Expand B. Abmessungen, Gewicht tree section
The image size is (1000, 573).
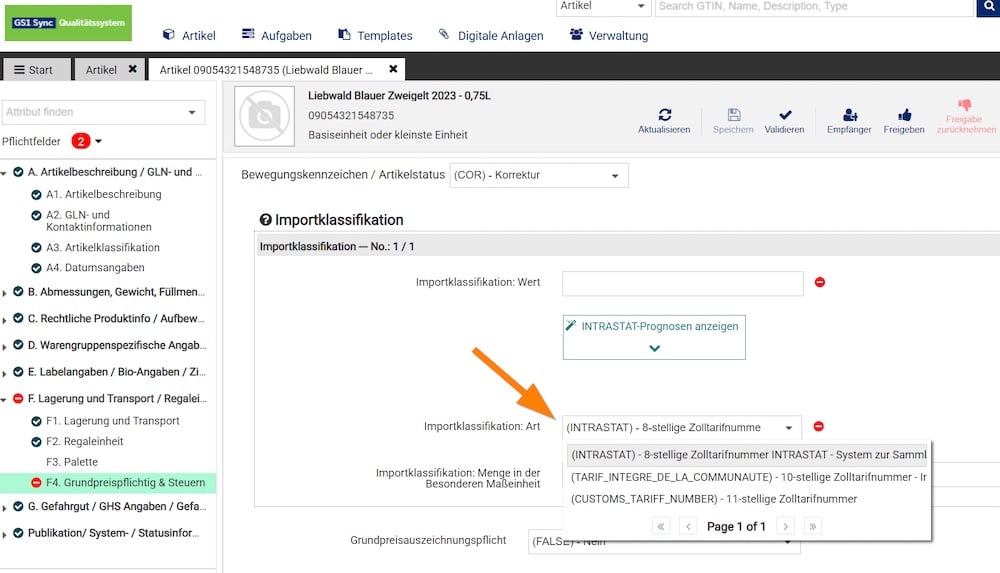tap(5, 293)
